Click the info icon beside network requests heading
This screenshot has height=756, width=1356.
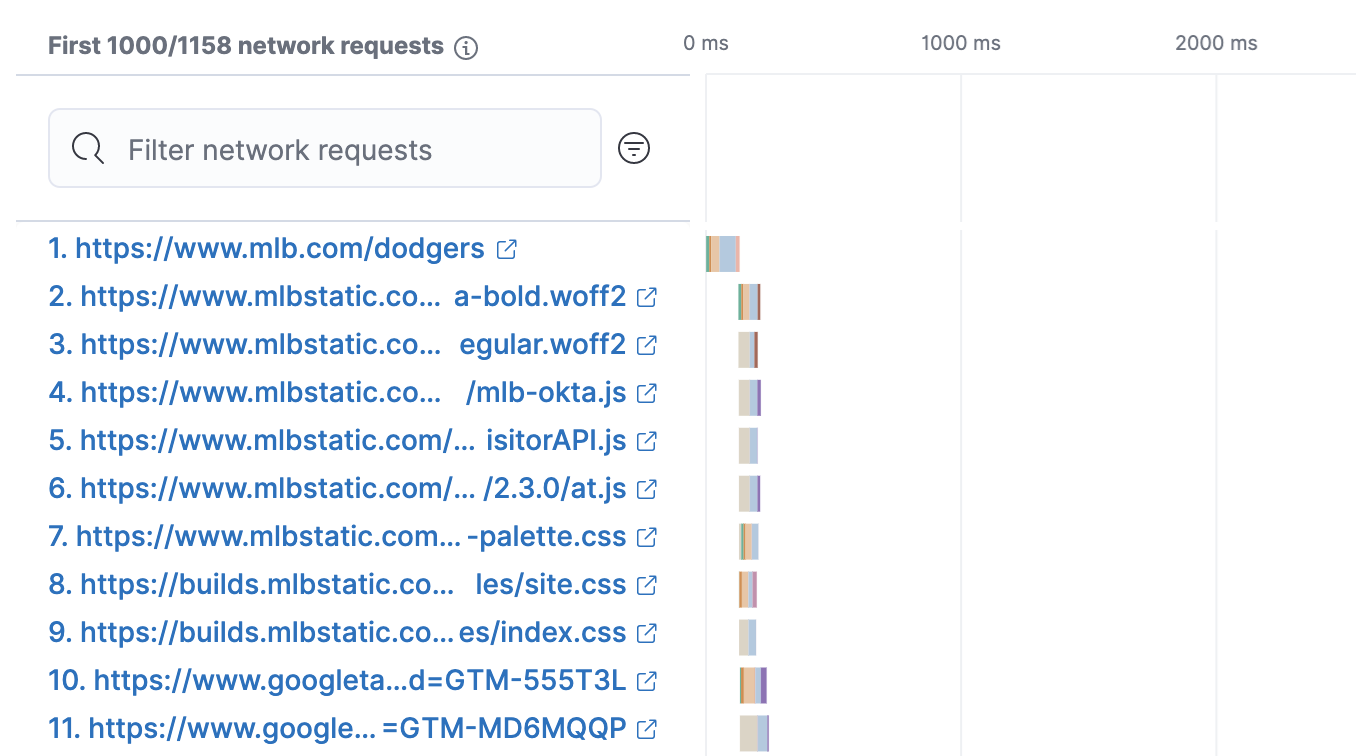click(466, 47)
